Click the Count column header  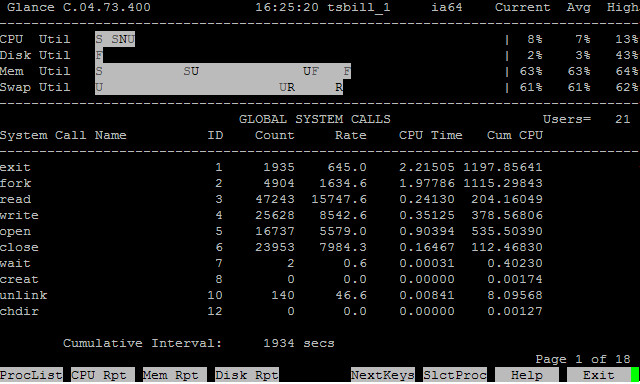point(275,135)
